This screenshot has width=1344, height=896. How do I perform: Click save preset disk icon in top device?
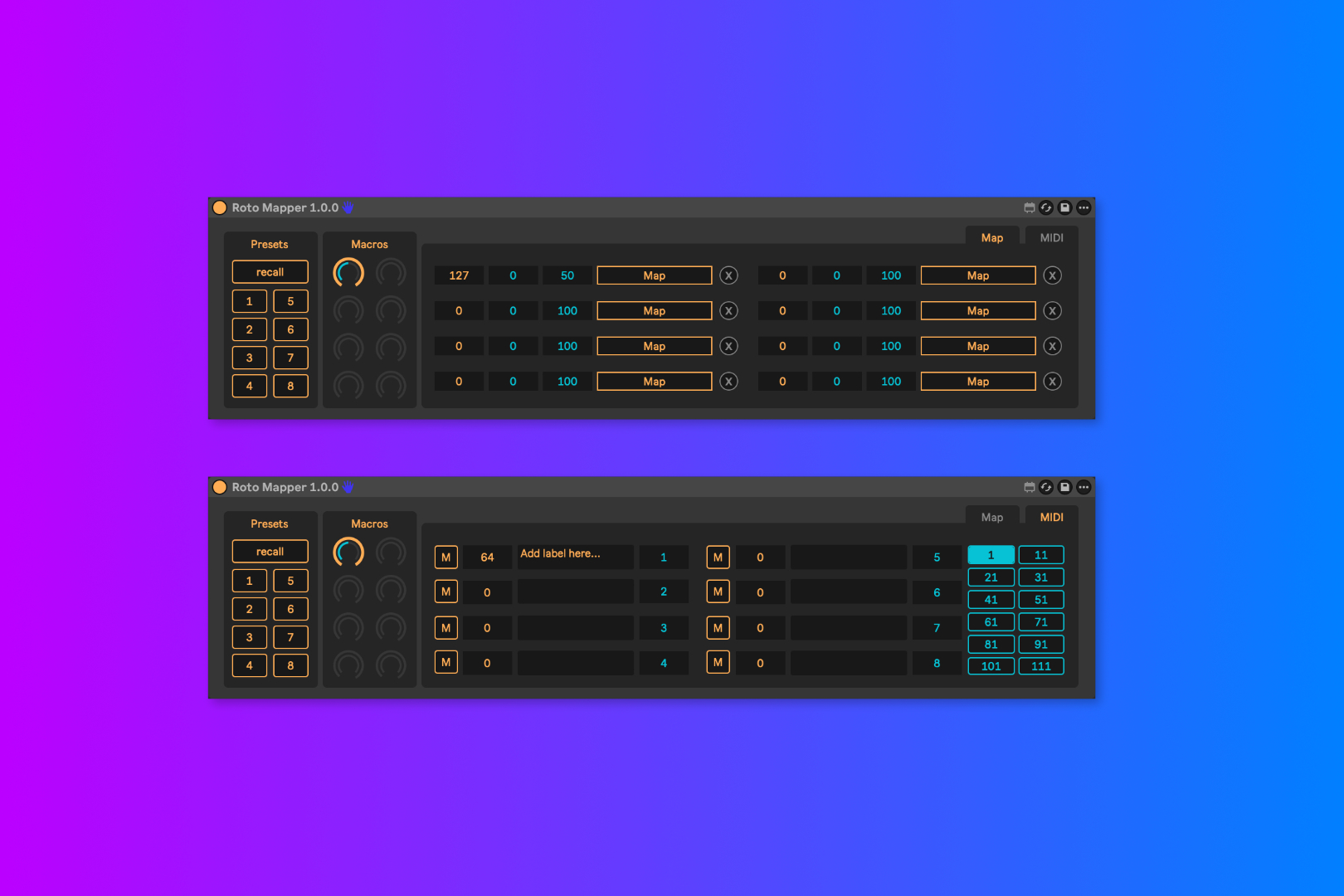1064,207
